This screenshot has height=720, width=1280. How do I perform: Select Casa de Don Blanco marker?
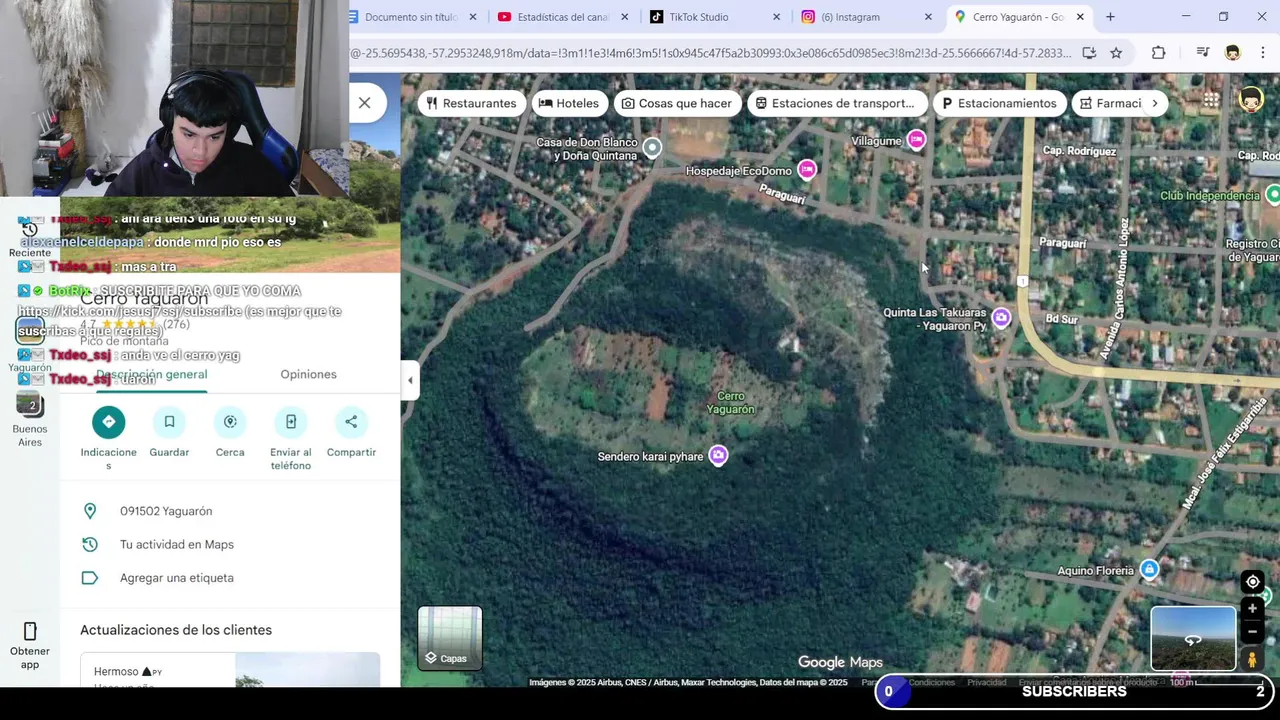point(652,148)
